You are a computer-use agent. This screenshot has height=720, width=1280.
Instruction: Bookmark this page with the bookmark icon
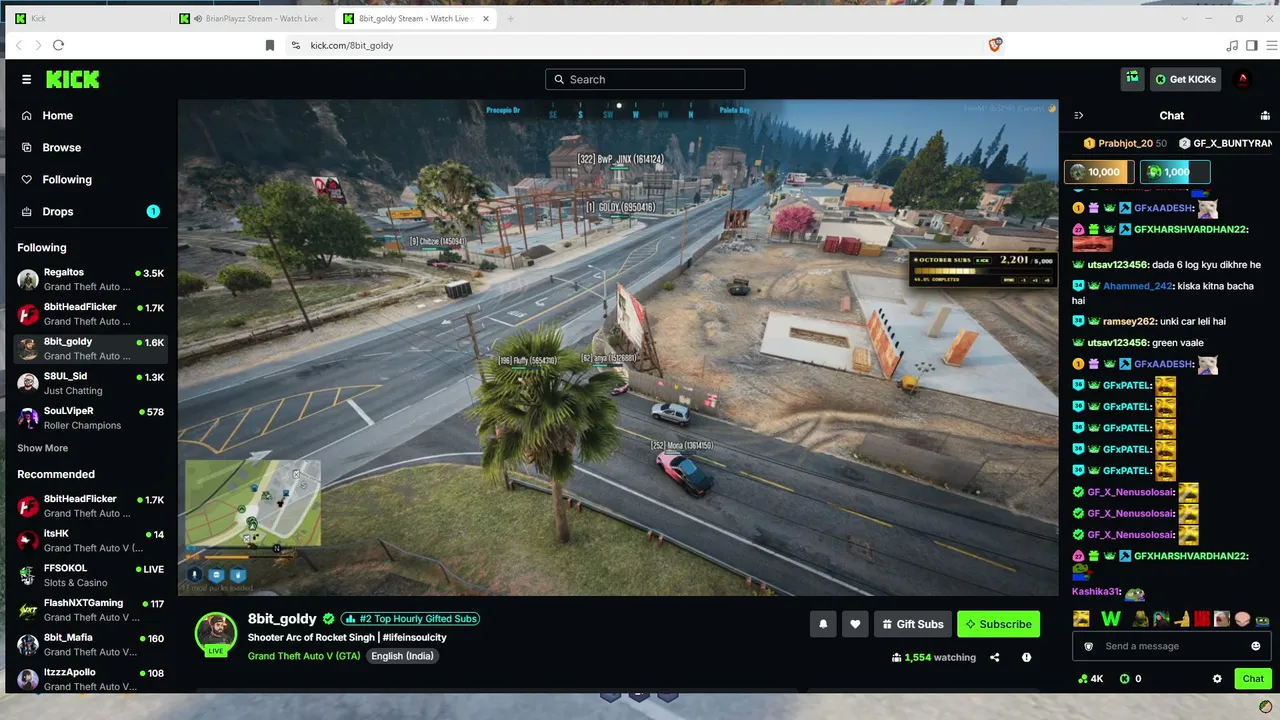coord(270,45)
